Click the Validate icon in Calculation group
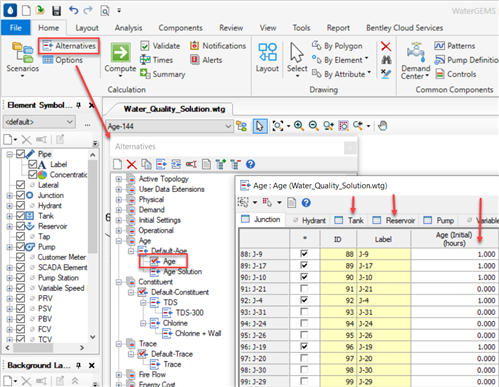Viewport: 499px width, 387px height. coord(145,46)
